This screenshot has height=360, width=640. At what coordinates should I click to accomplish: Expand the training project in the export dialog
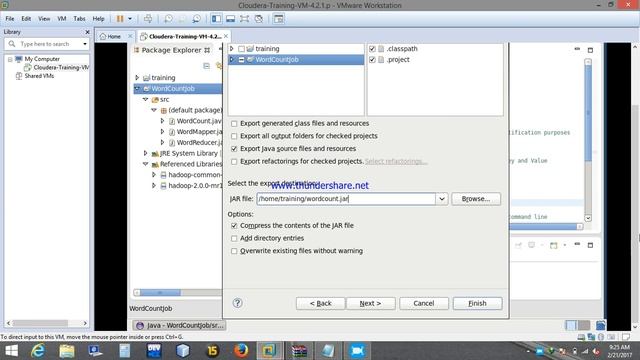(x=232, y=49)
